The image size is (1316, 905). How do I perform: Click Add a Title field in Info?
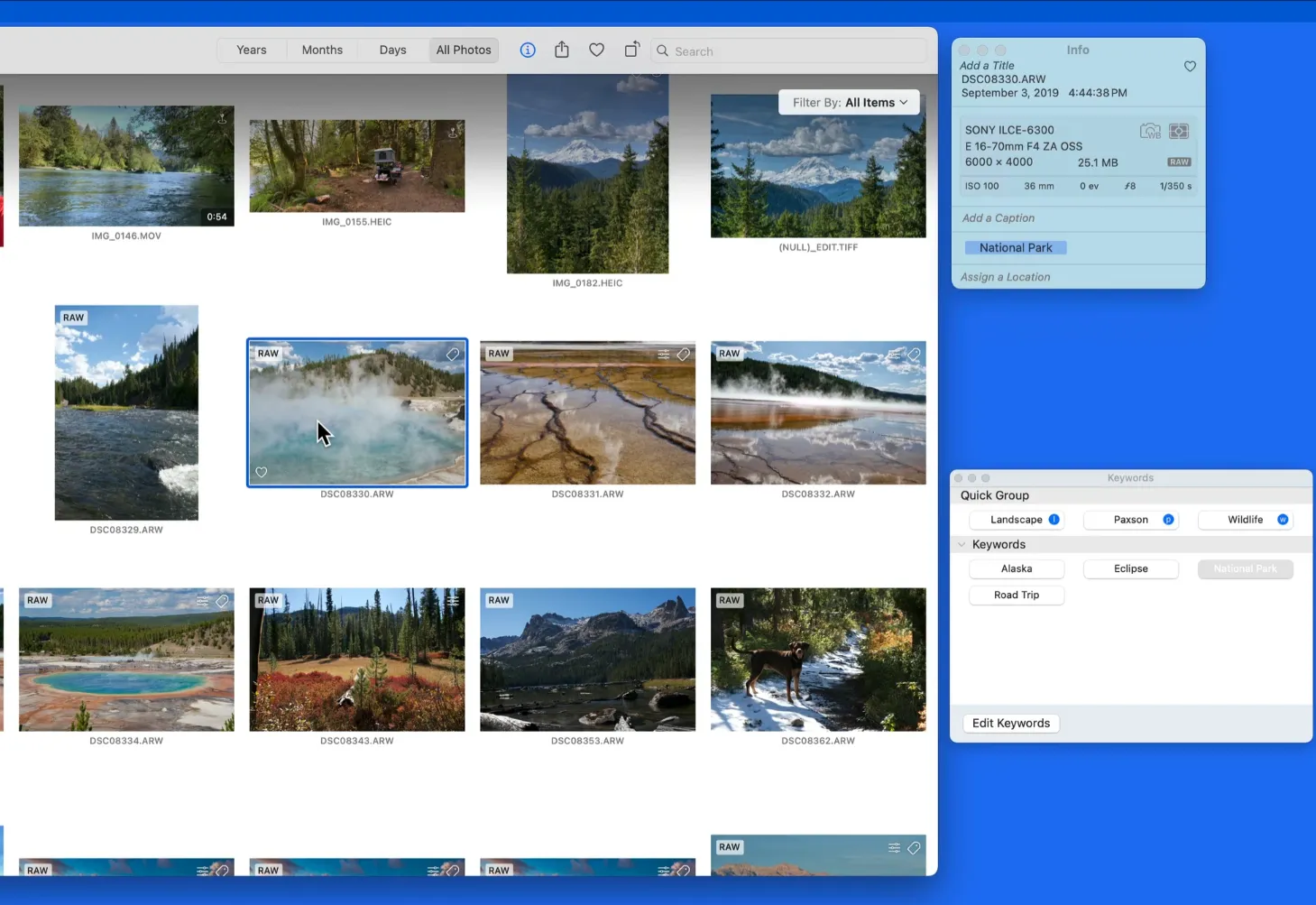click(x=987, y=66)
